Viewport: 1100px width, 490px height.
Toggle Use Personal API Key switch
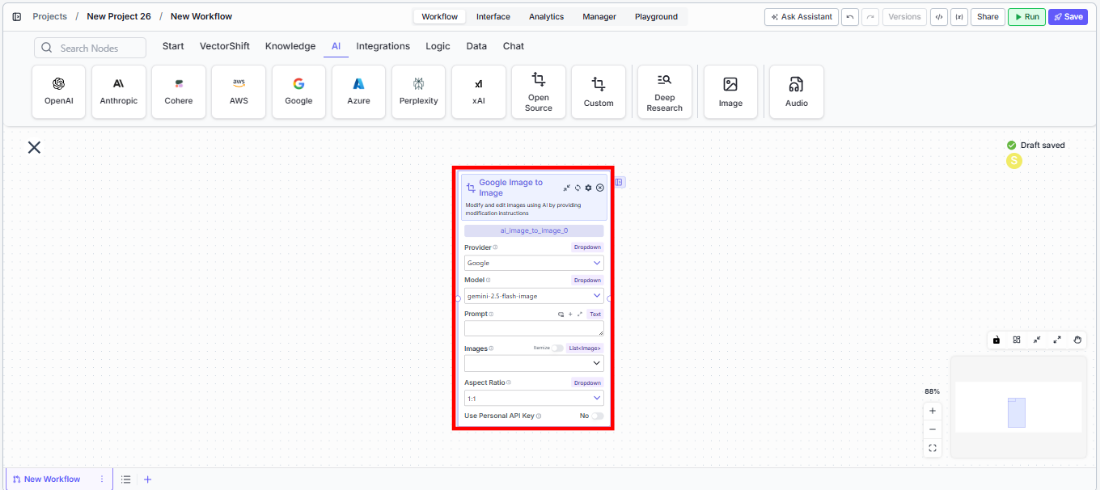[597, 416]
